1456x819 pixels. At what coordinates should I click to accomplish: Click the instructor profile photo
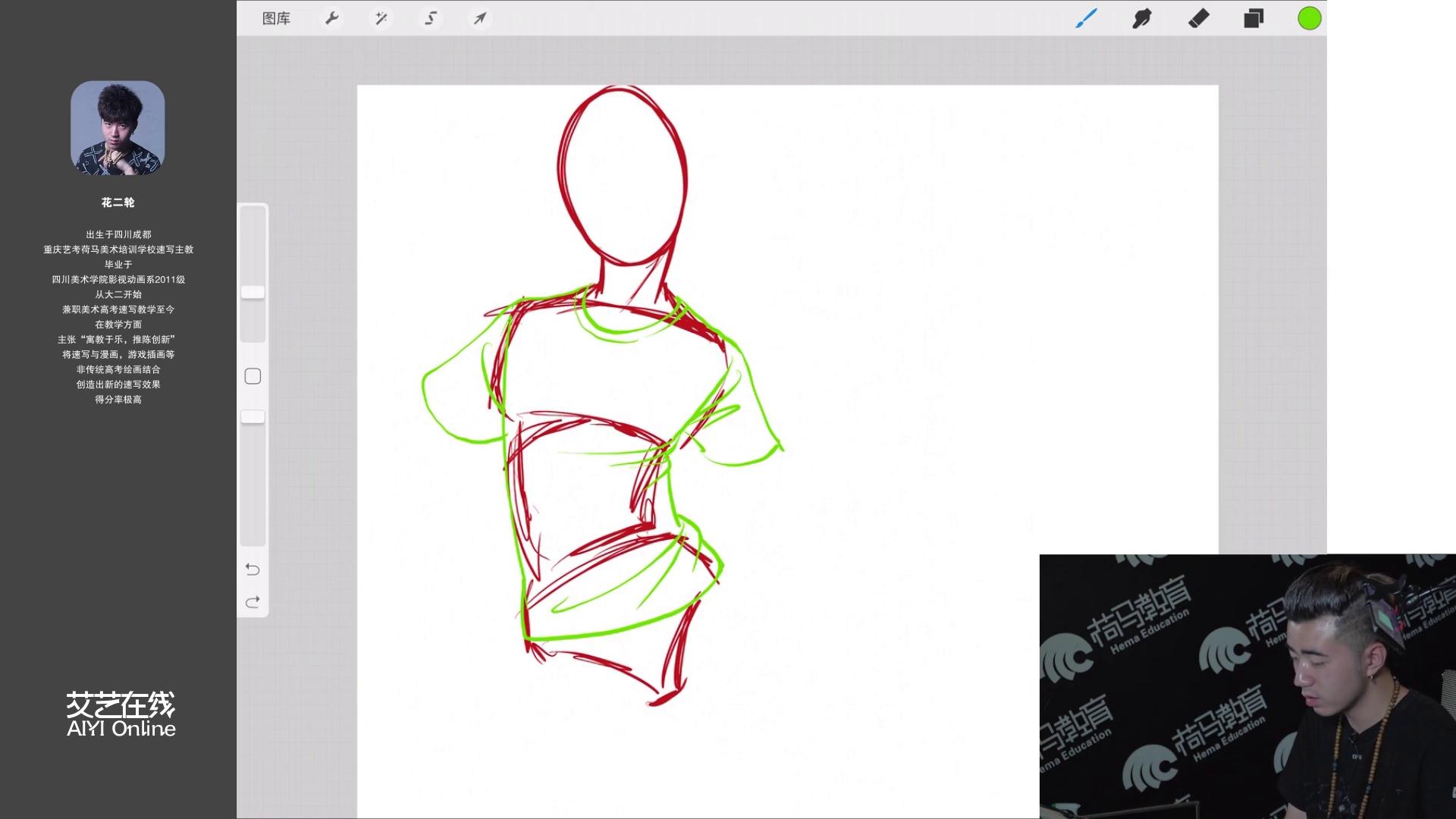118,128
